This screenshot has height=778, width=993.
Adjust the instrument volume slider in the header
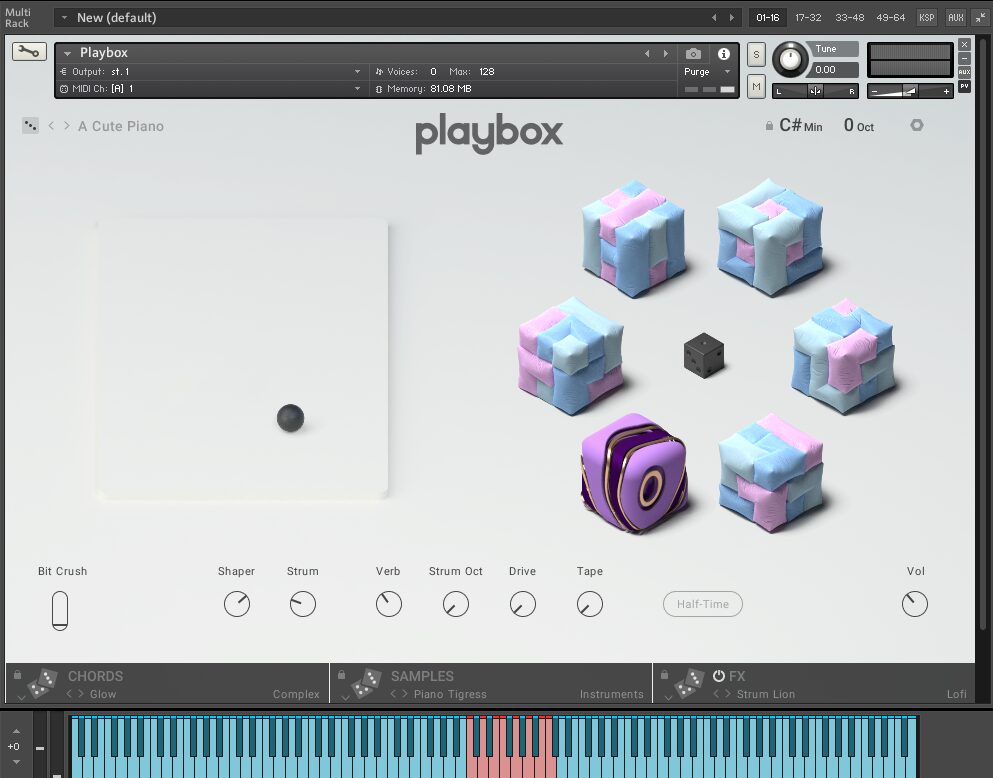pyautogui.click(x=910, y=90)
